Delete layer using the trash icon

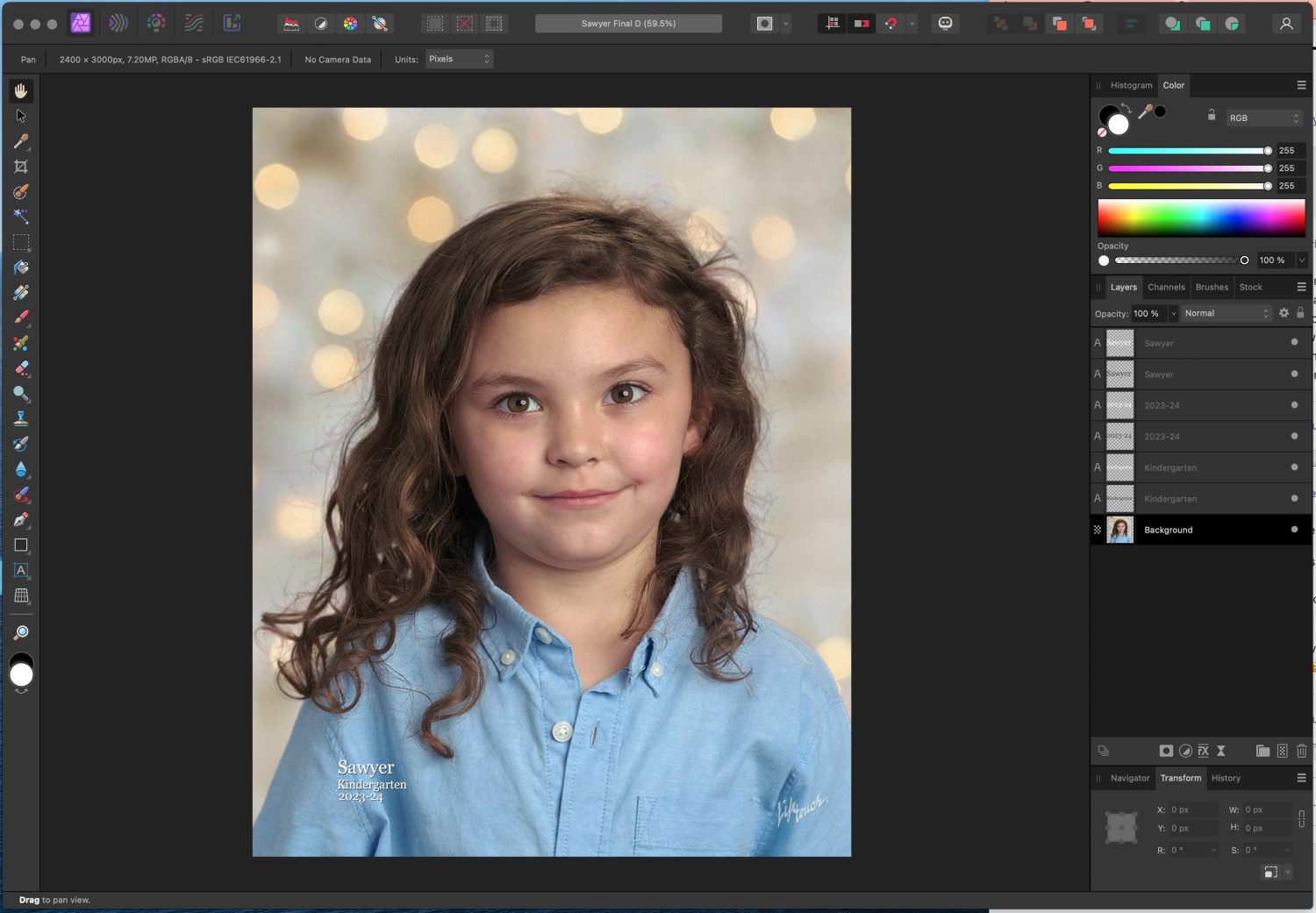(1301, 751)
